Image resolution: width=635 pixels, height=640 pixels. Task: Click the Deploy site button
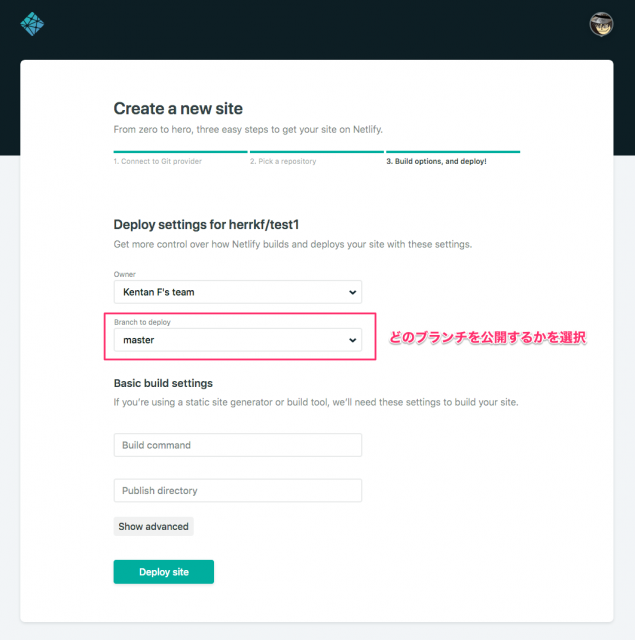click(x=164, y=572)
